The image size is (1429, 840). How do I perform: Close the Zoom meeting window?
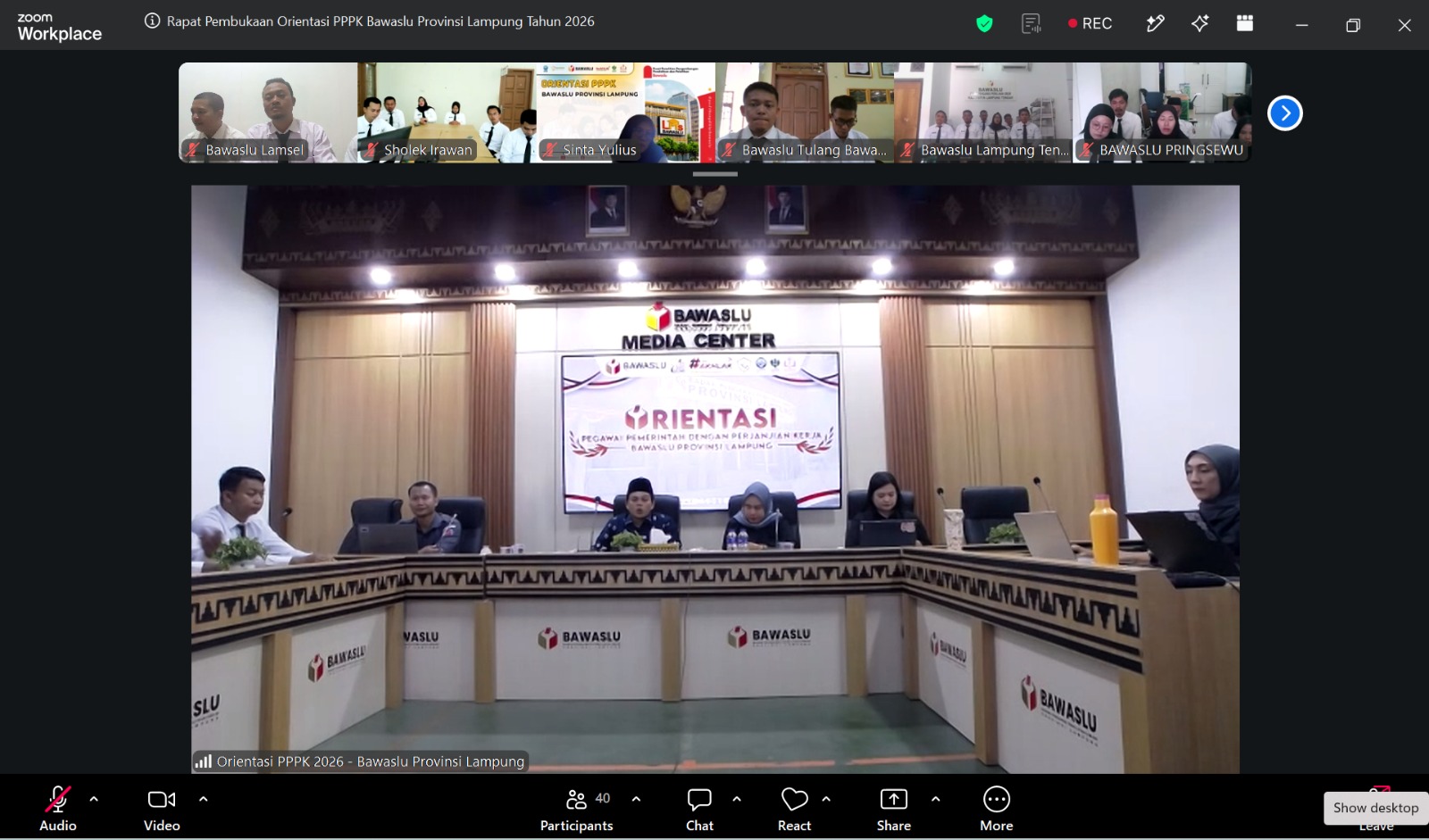pos(1405,25)
